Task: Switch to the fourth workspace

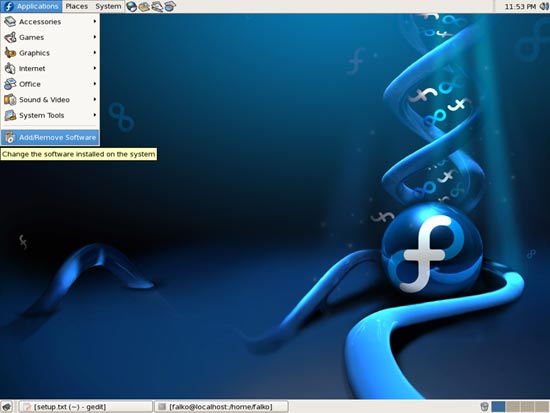Action: pos(542,407)
